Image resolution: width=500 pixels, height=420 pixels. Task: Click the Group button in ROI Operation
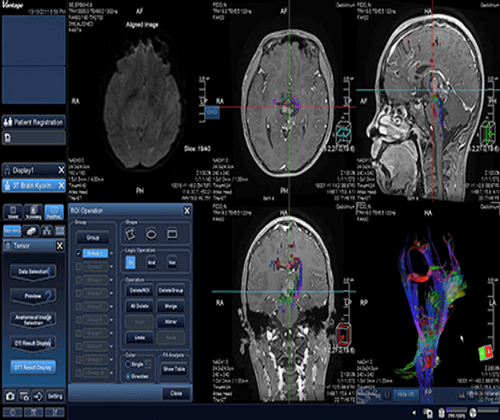(93, 238)
